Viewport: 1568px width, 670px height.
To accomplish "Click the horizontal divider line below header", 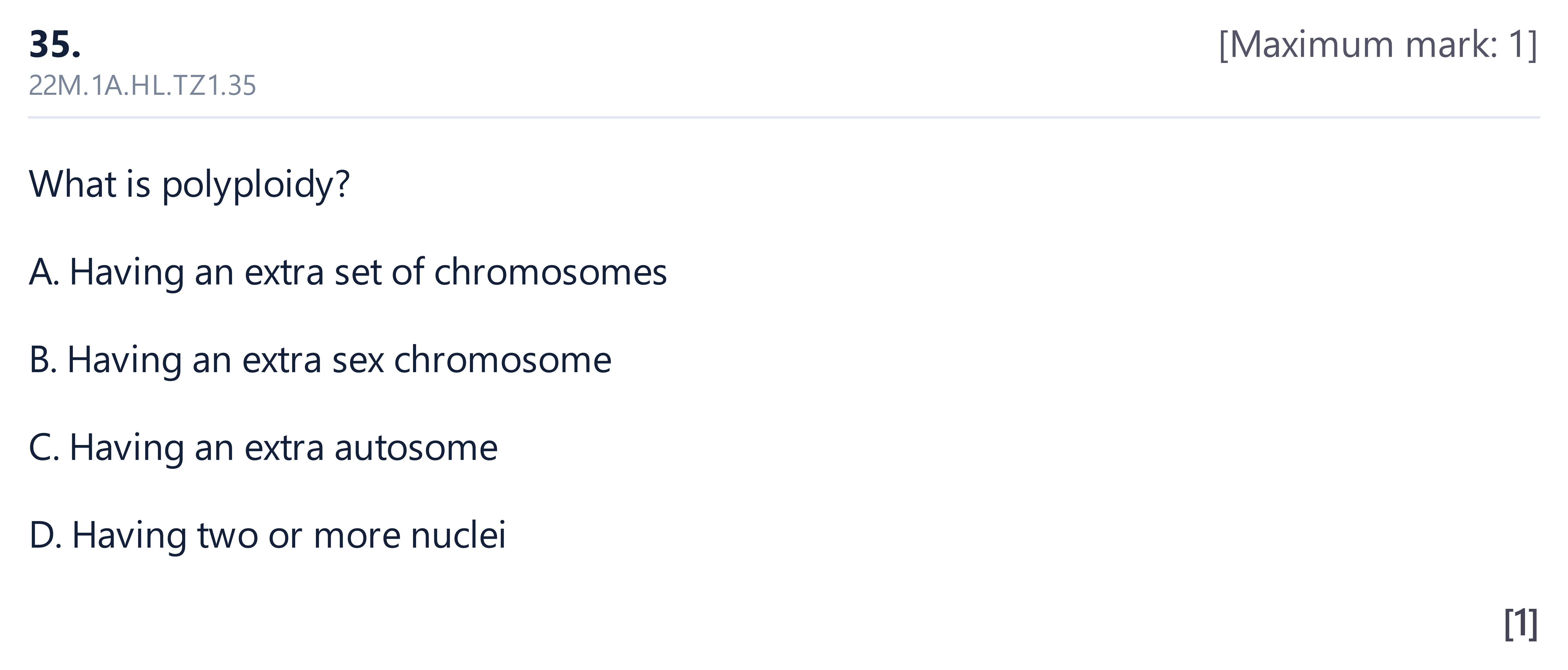I will point(784,117).
